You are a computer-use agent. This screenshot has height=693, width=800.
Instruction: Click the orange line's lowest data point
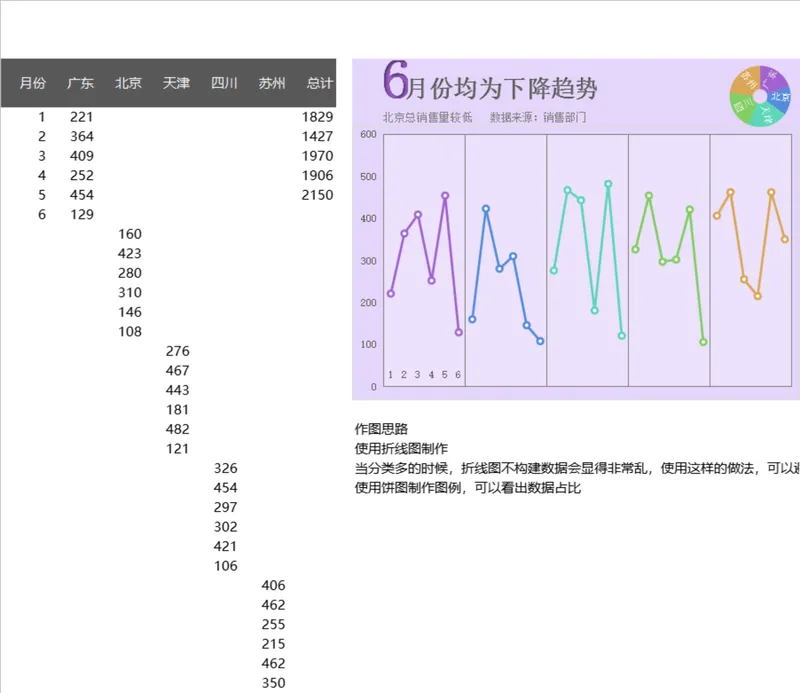coord(758,296)
